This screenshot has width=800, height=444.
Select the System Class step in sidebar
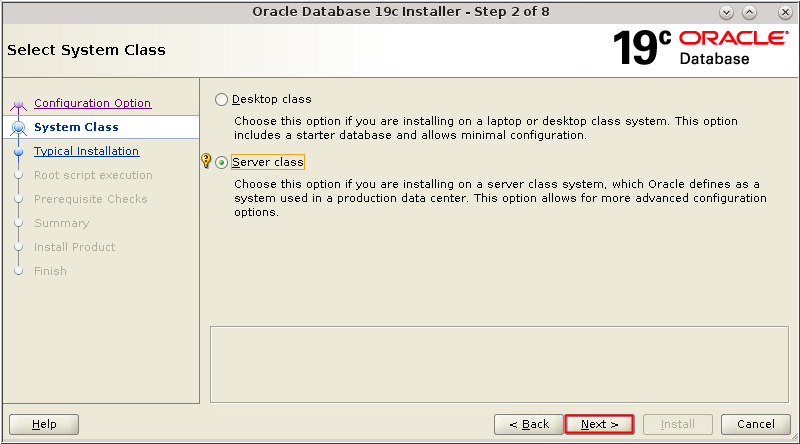[x=101, y=127]
